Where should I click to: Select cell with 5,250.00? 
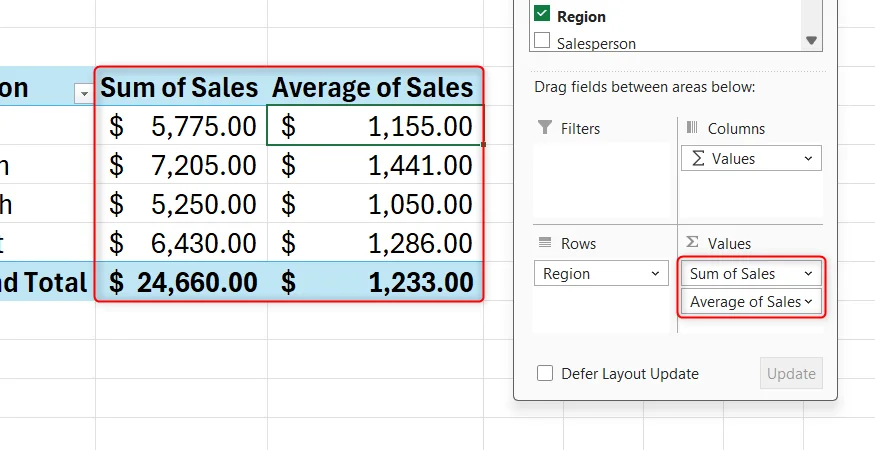click(181, 204)
